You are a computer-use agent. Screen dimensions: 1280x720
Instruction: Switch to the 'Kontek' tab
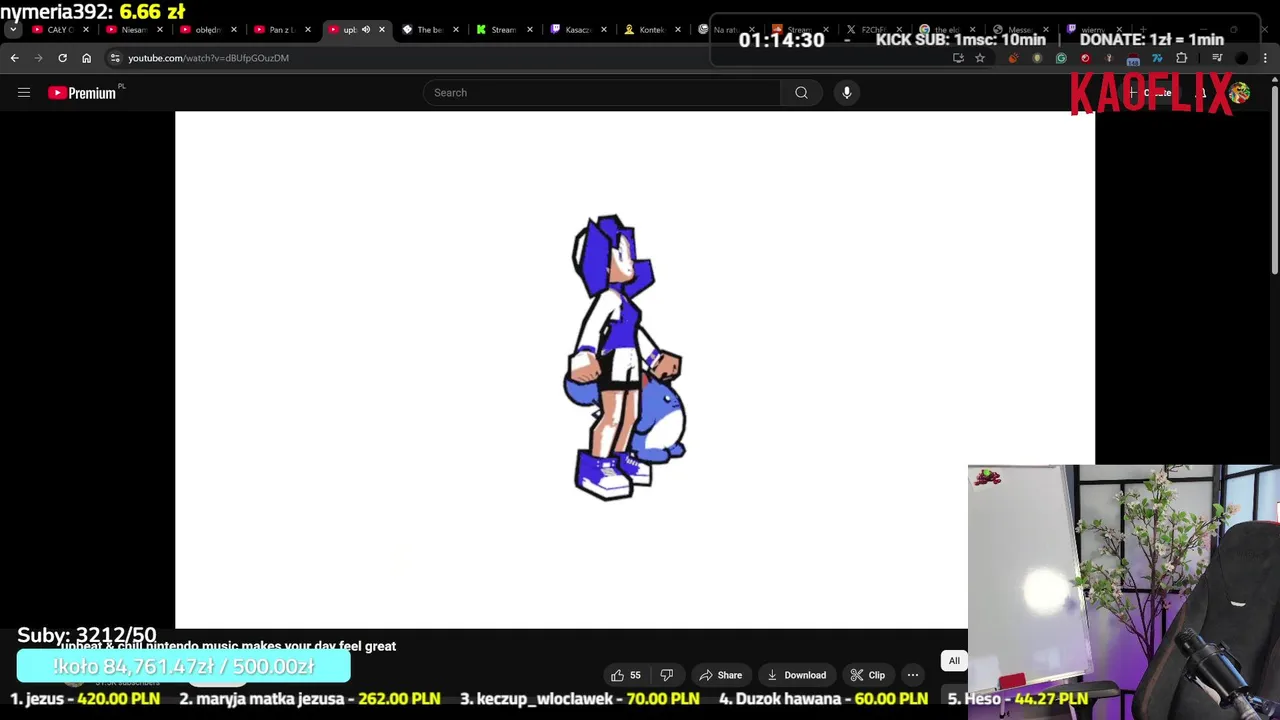(x=650, y=30)
